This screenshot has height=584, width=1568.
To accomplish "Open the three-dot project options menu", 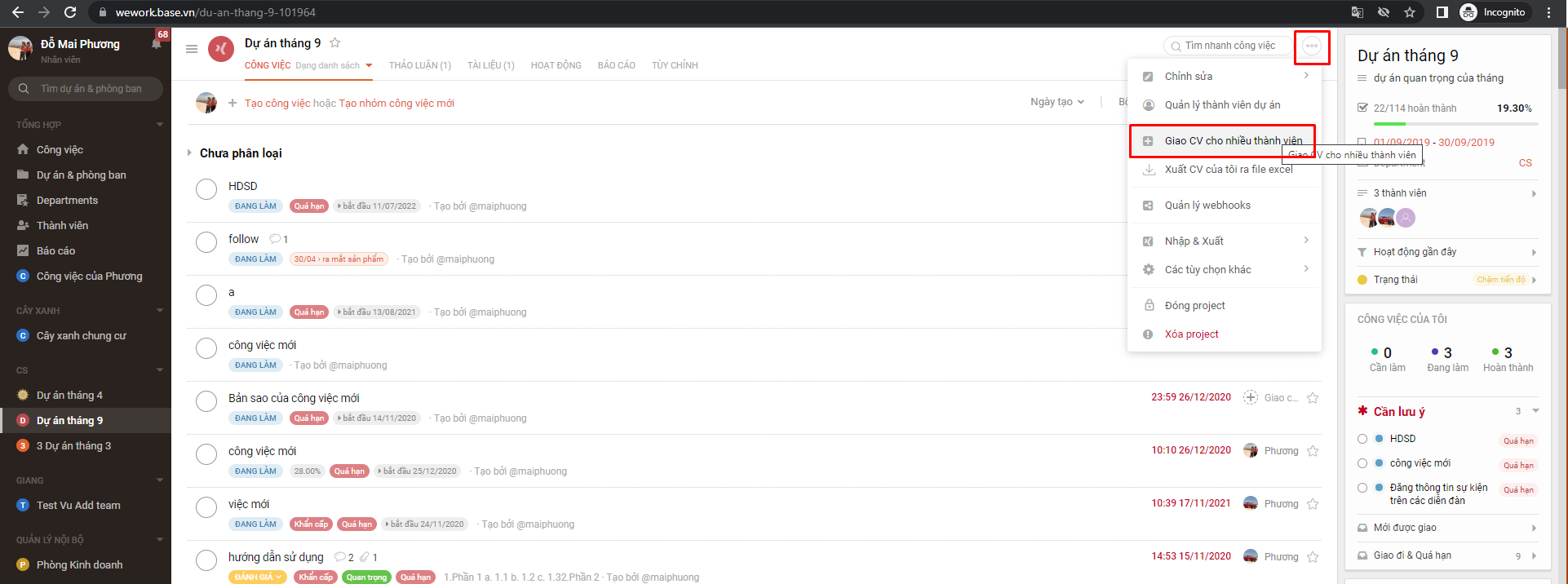I will [x=1312, y=46].
